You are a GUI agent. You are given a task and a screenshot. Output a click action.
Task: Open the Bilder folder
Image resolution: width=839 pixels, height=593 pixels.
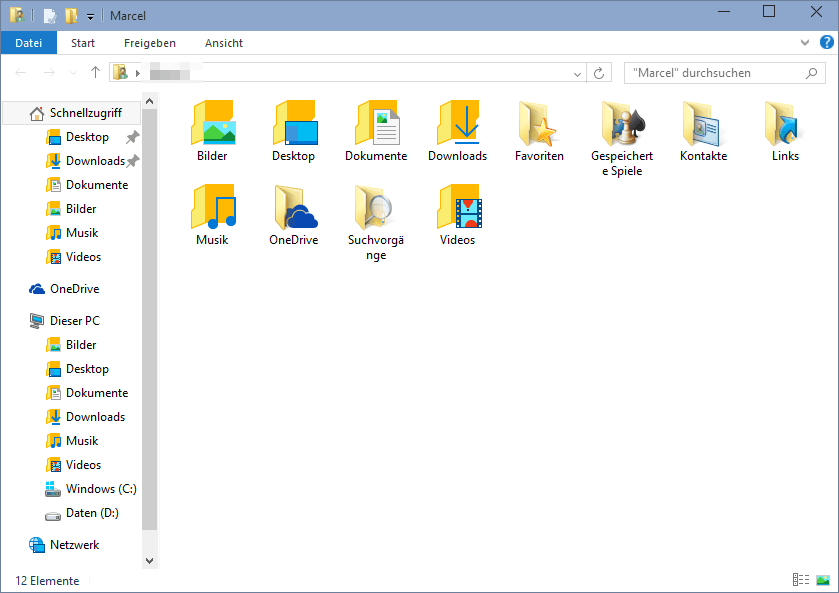[213, 130]
